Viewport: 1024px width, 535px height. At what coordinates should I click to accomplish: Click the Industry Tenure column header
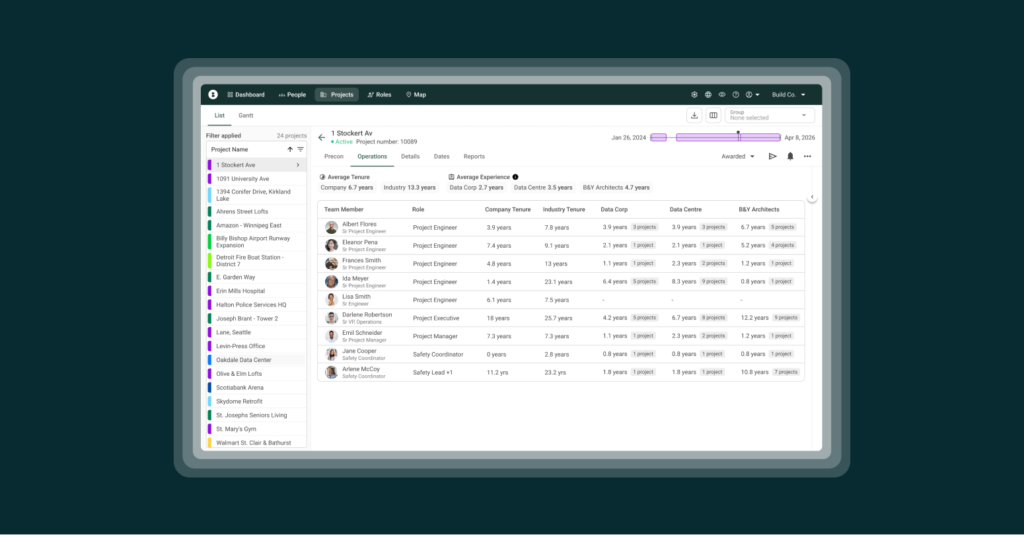[564, 210]
